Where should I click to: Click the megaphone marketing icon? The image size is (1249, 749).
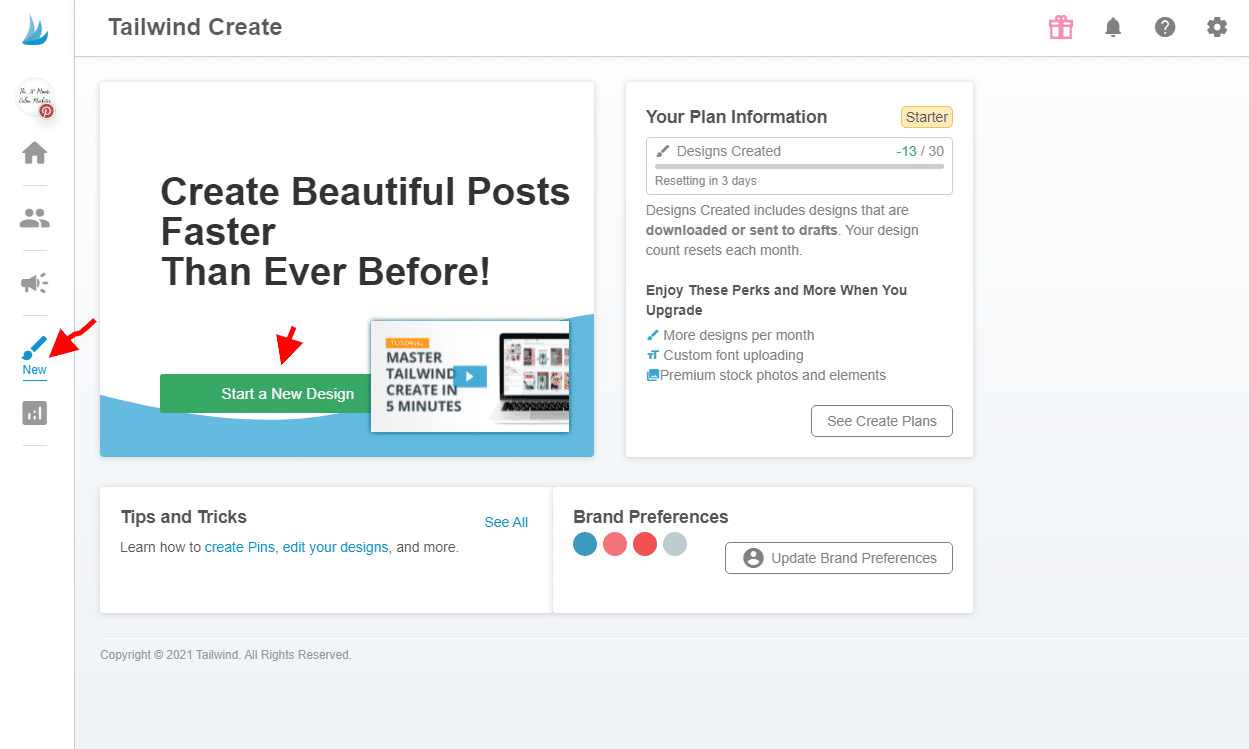33,283
